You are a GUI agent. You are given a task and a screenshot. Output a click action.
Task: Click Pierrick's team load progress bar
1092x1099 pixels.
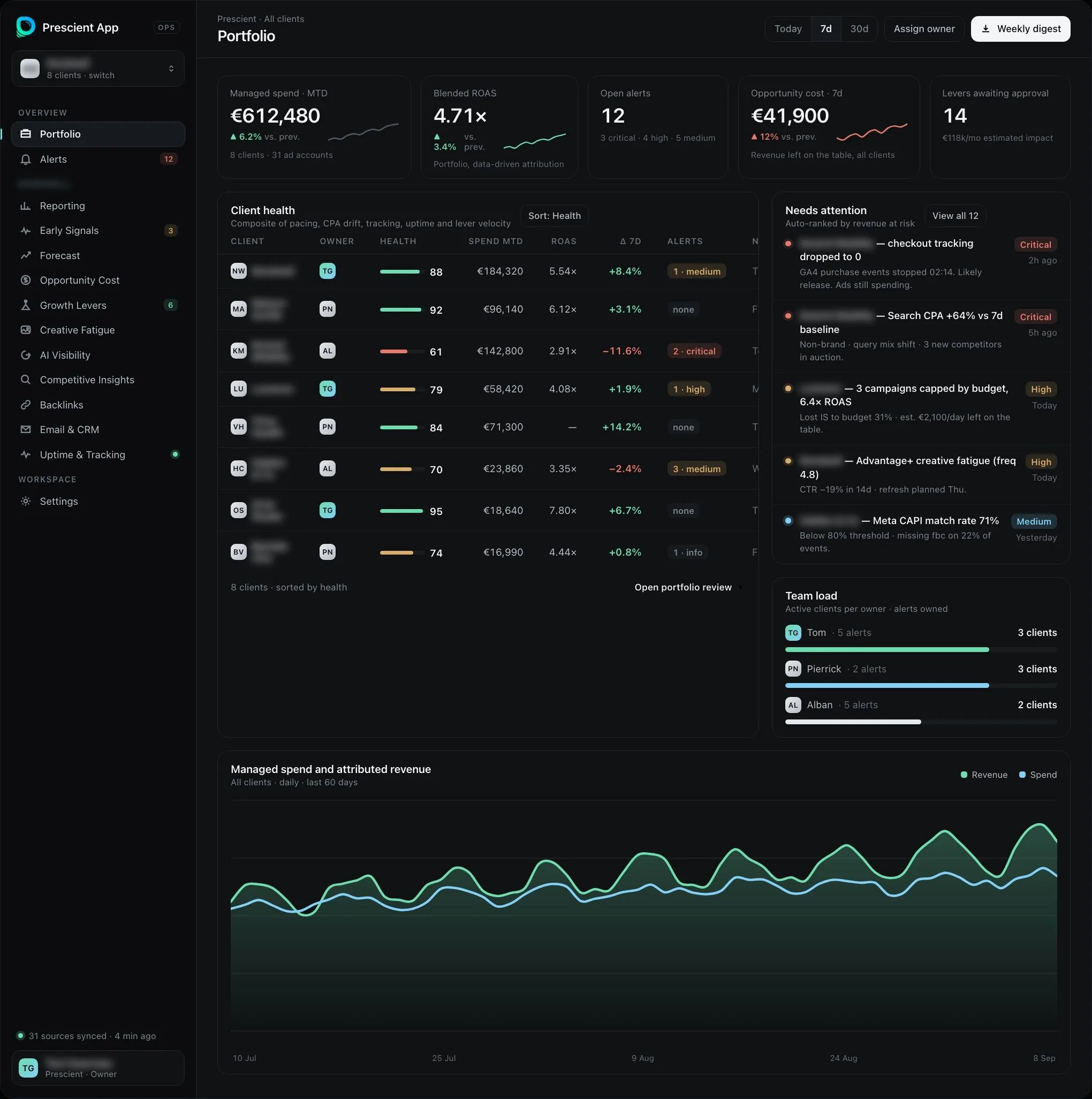pyautogui.click(x=921, y=685)
